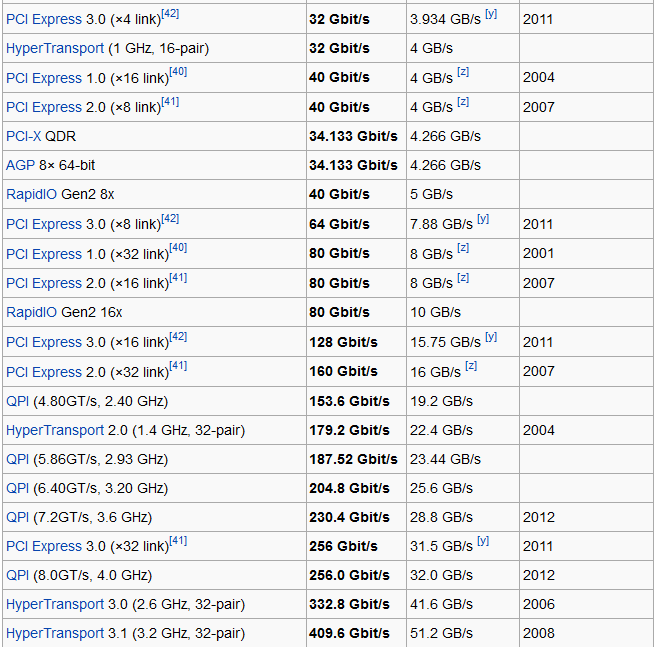The image size is (655, 647).
Task: Open RapidIO link in Gen2 8x row
Action: click(x=31, y=194)
